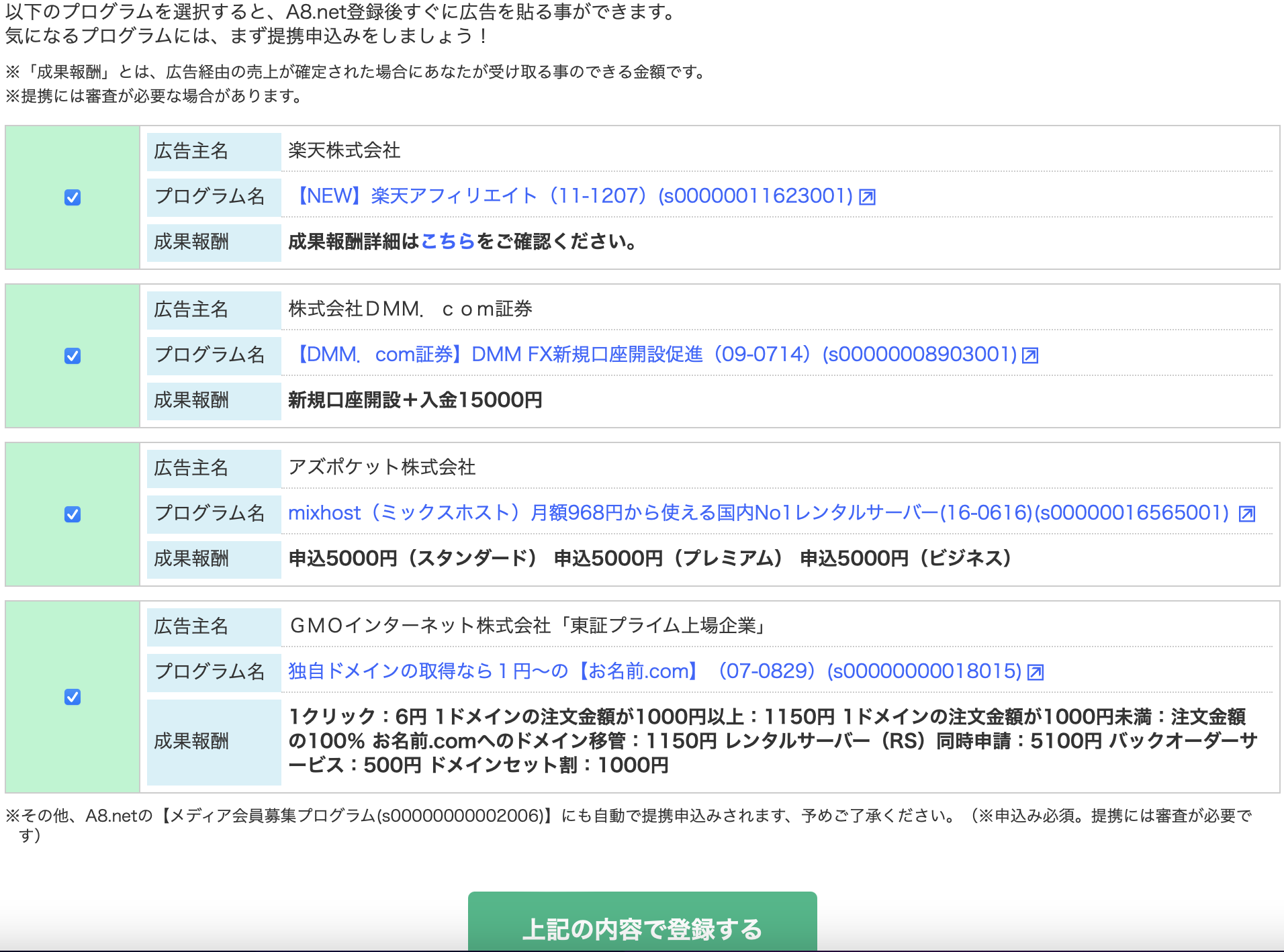Click the 成果報酬 label in GMO row
This screenshot has height=952, width=1284.
pos(214,742)
